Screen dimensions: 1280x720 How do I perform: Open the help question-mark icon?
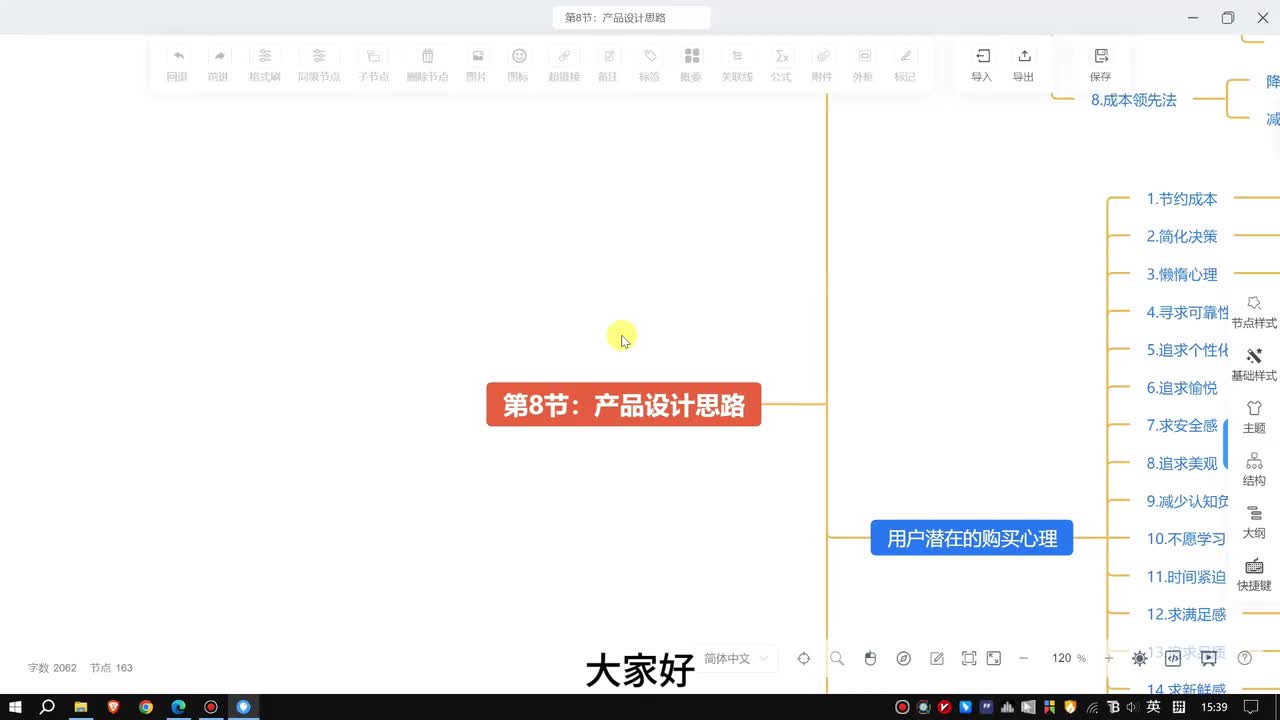pos(1245,658)
